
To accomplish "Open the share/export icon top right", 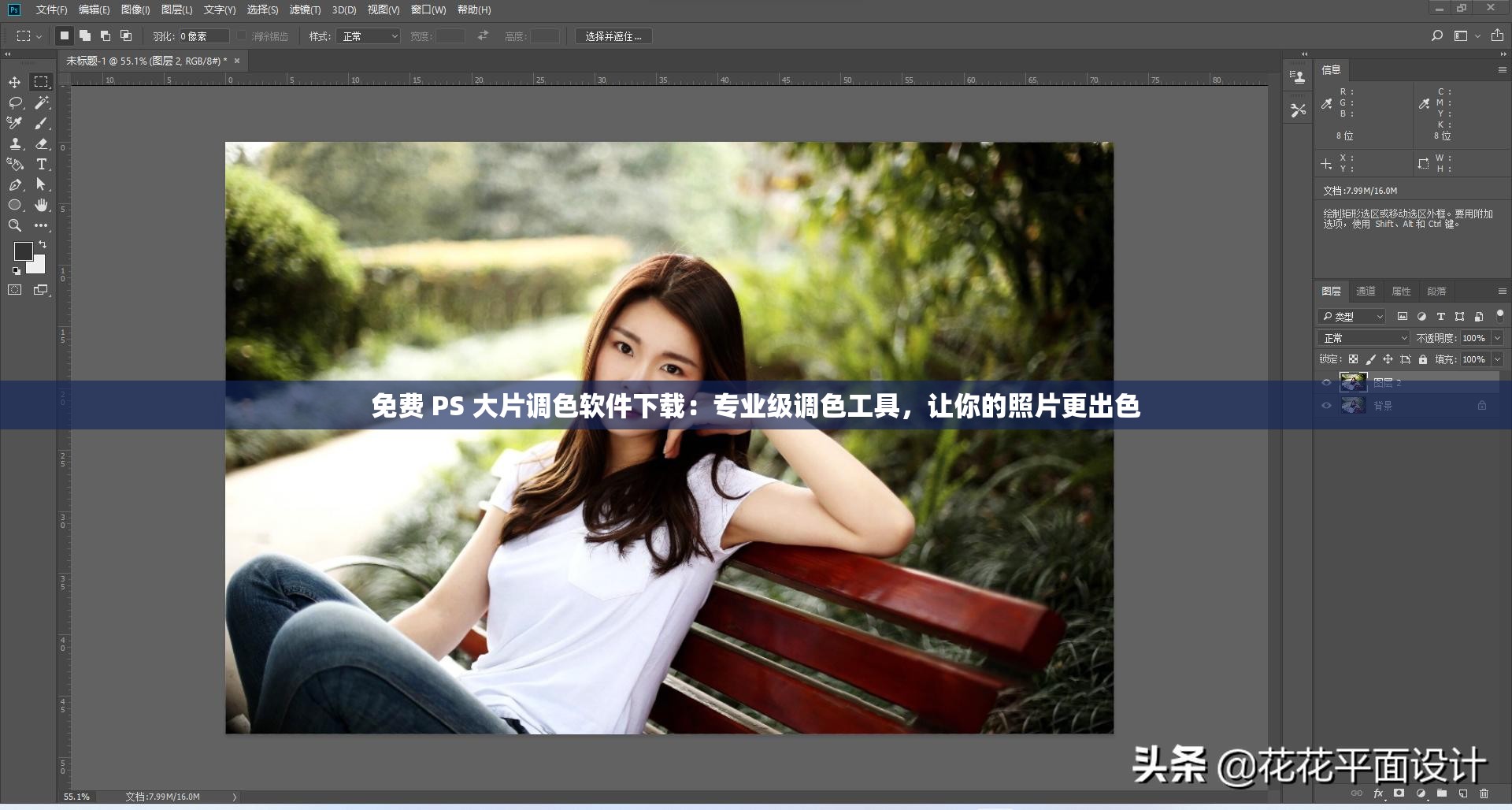I will (1497, 35).
